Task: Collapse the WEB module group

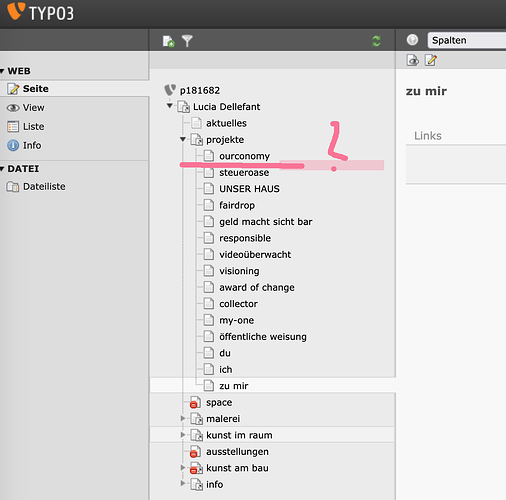Action: point(3,71)
